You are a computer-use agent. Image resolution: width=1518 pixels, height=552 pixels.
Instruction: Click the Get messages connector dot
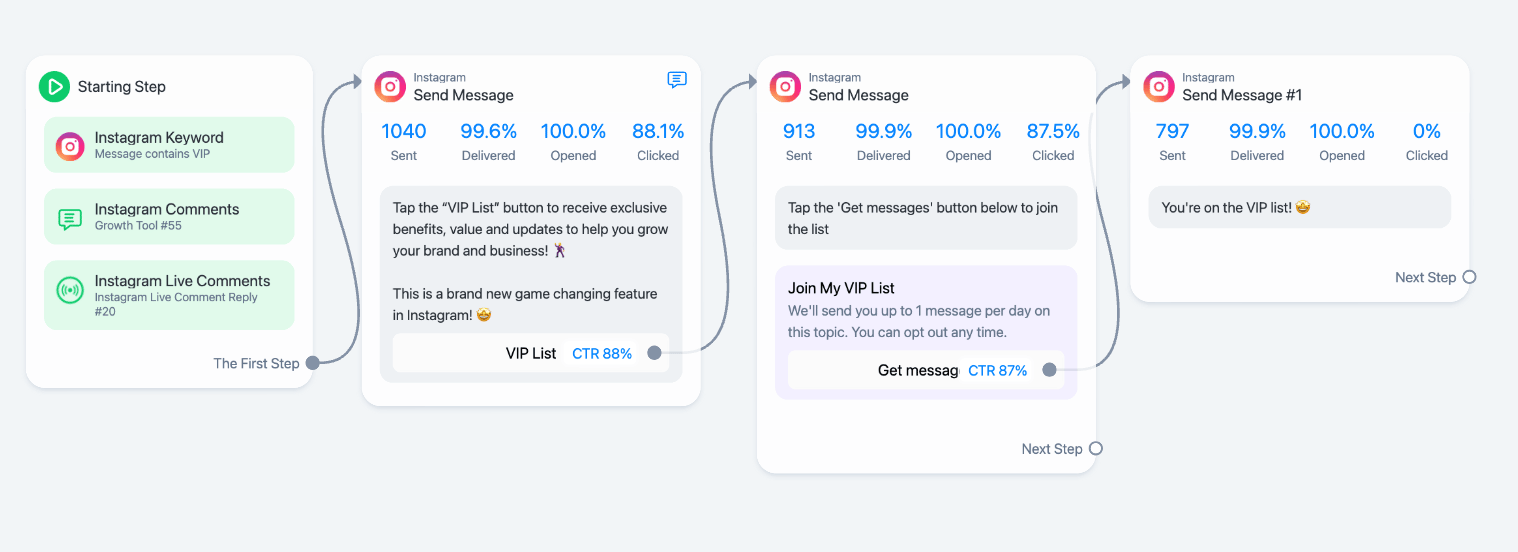[1049, 370]
